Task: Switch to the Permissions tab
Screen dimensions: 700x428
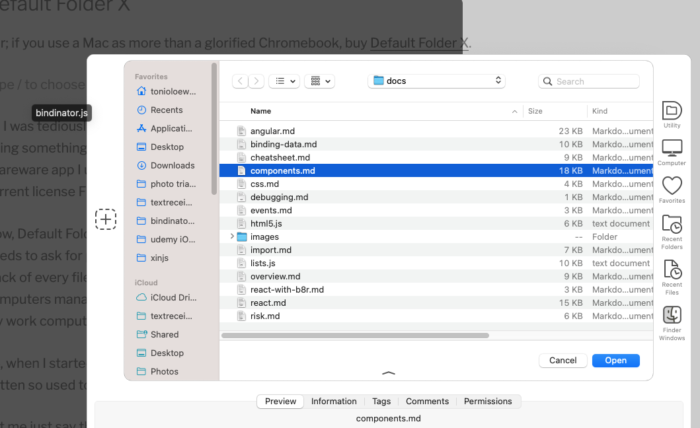Action: (488, 401)
